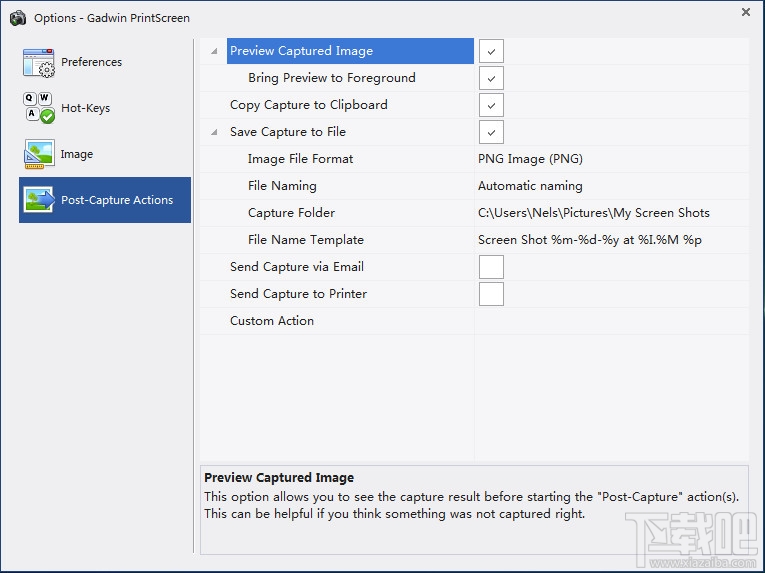
Task: Disable Bring Preview to Foreground checkbox
Action: 491,78
